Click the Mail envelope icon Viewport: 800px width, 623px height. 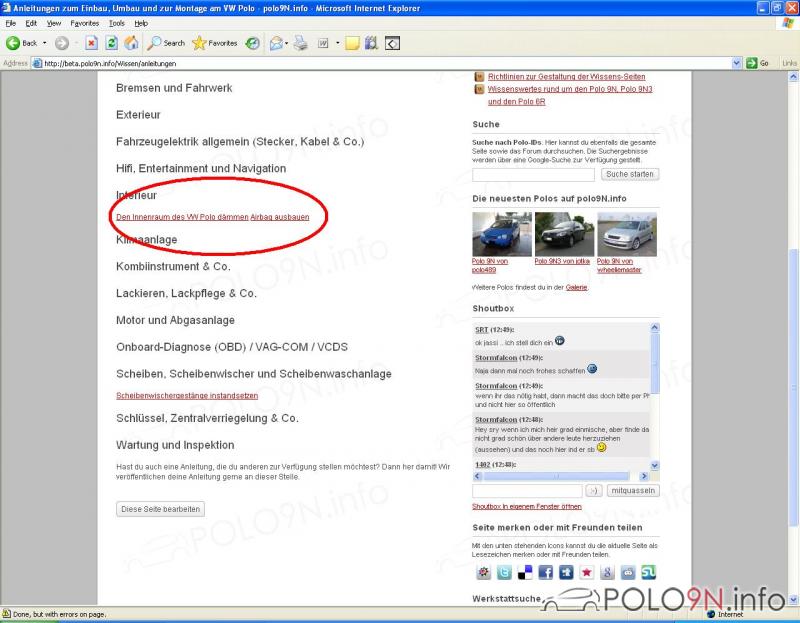point(276,43)
